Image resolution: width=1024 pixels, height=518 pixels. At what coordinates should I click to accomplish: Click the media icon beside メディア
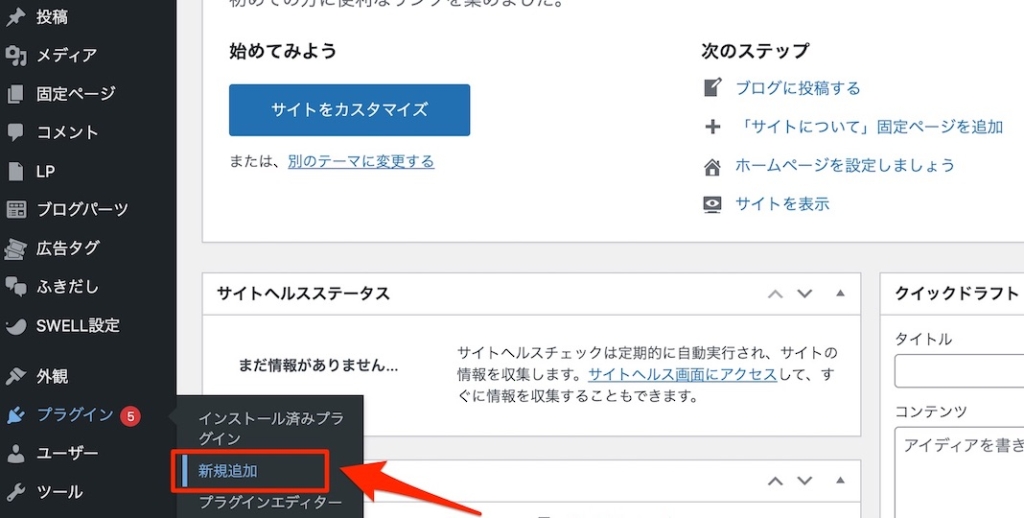click(x=16, y=56)
